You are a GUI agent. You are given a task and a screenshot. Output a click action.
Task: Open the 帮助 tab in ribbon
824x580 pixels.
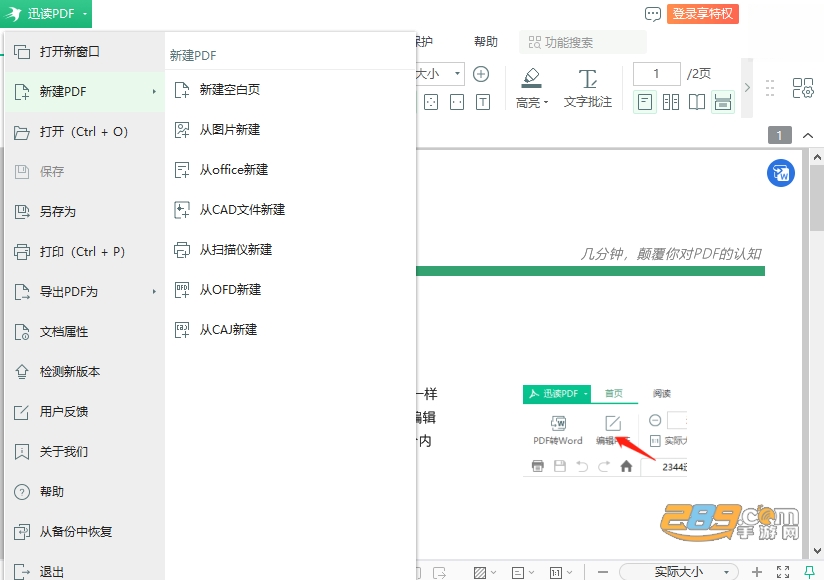[x=486, y=42]
